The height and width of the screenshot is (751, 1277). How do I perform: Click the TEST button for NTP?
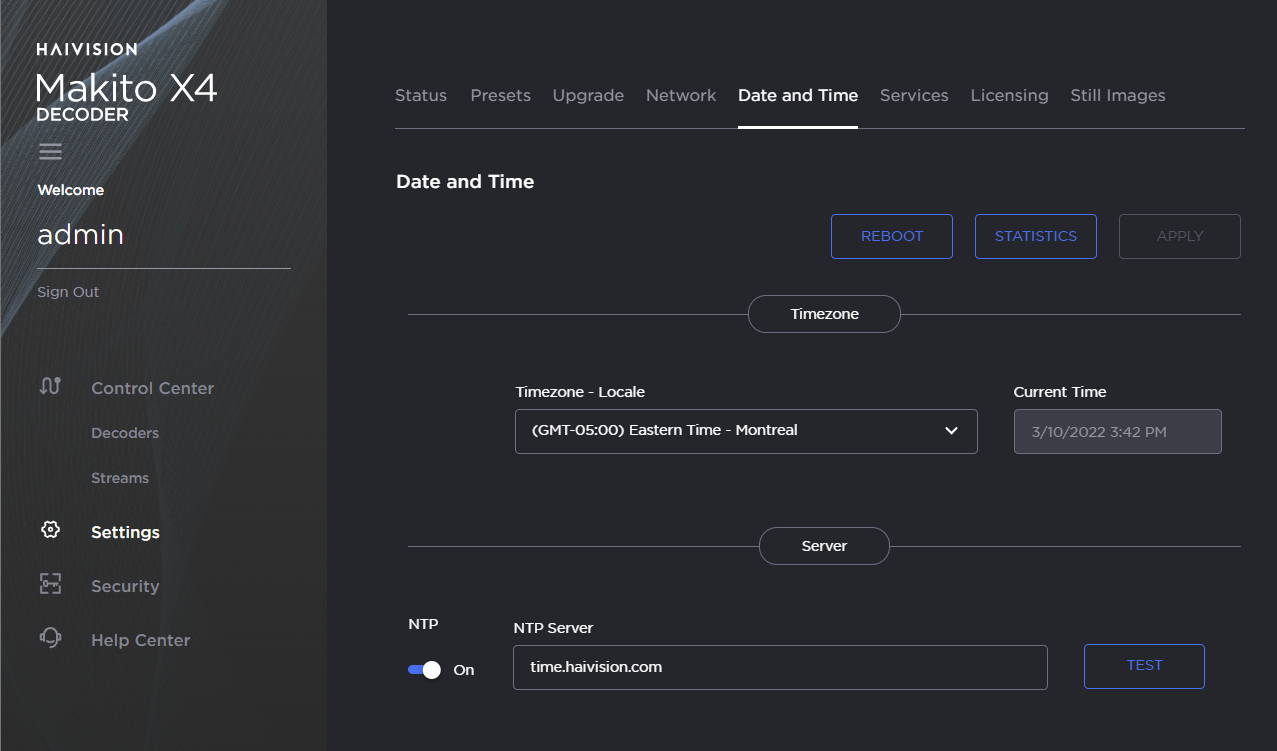[x=1143, y=665]
